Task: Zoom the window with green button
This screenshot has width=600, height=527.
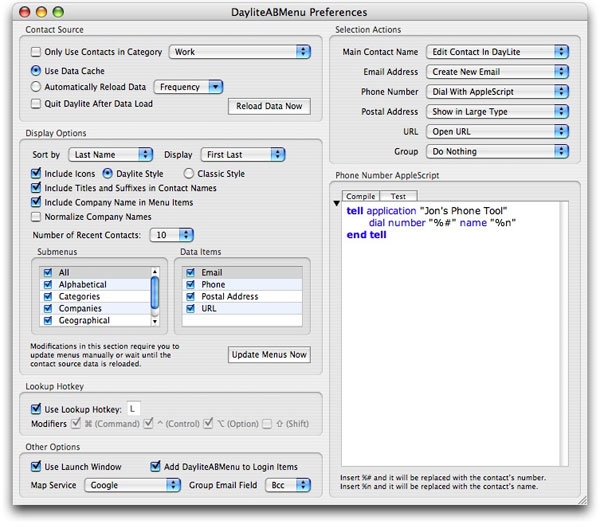Action: (x=58, y=12)
